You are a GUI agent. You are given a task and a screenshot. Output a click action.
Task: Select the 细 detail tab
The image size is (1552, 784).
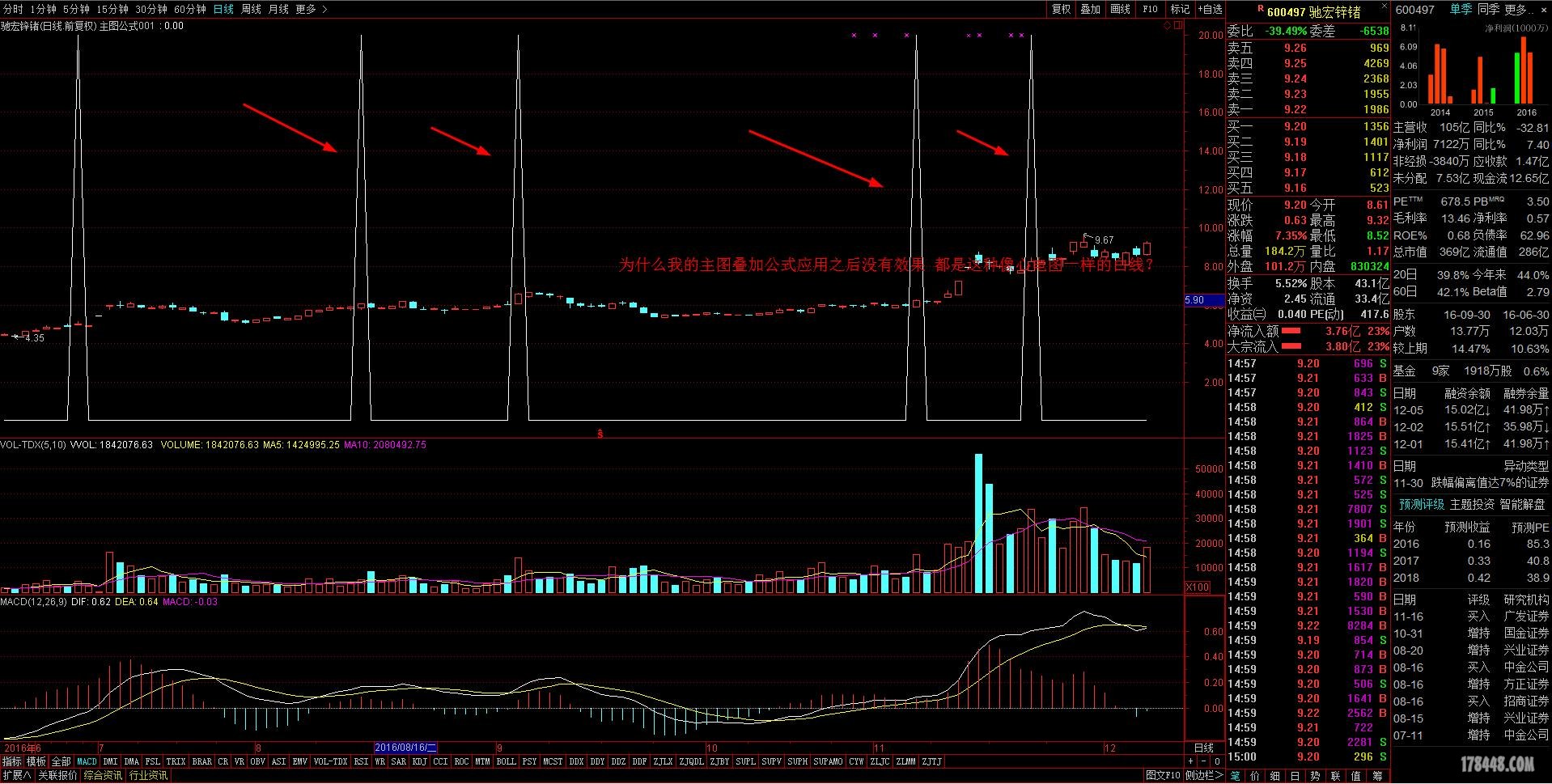[1275, 776]
